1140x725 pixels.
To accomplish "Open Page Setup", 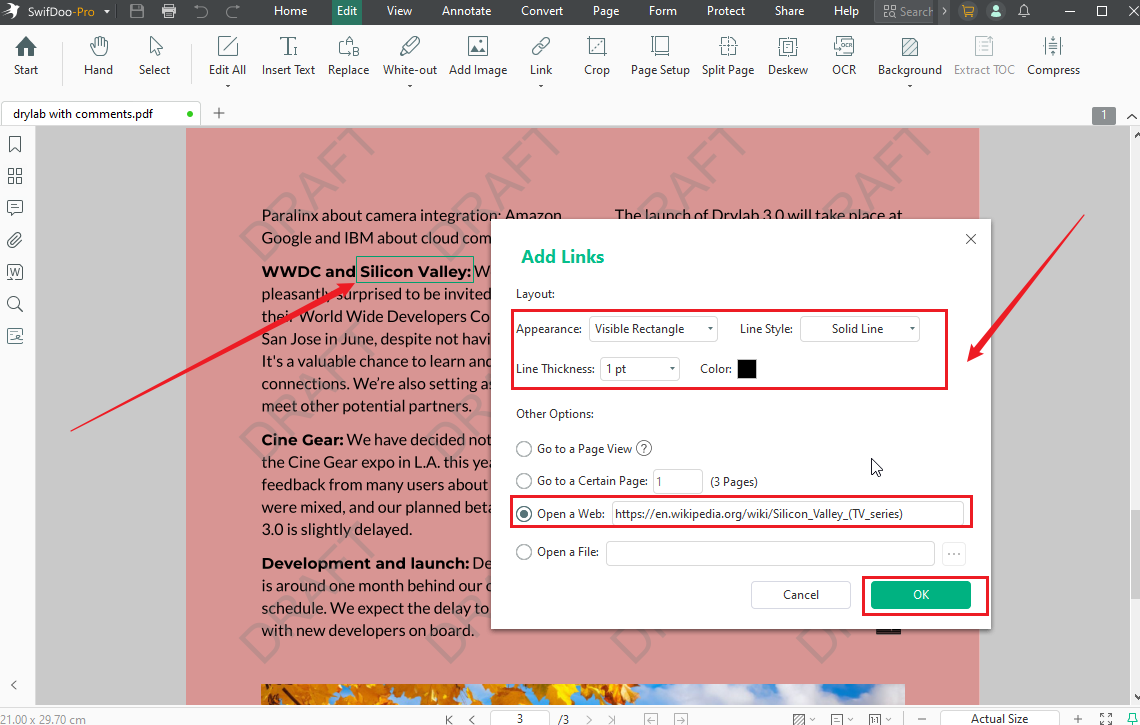I will click(x=660, y=56).
